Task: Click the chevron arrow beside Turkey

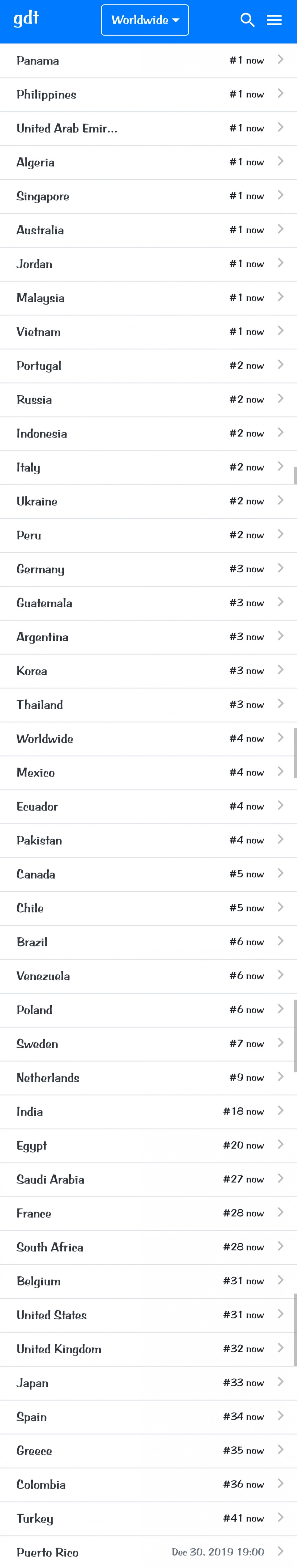Action: click(280, 1517)
